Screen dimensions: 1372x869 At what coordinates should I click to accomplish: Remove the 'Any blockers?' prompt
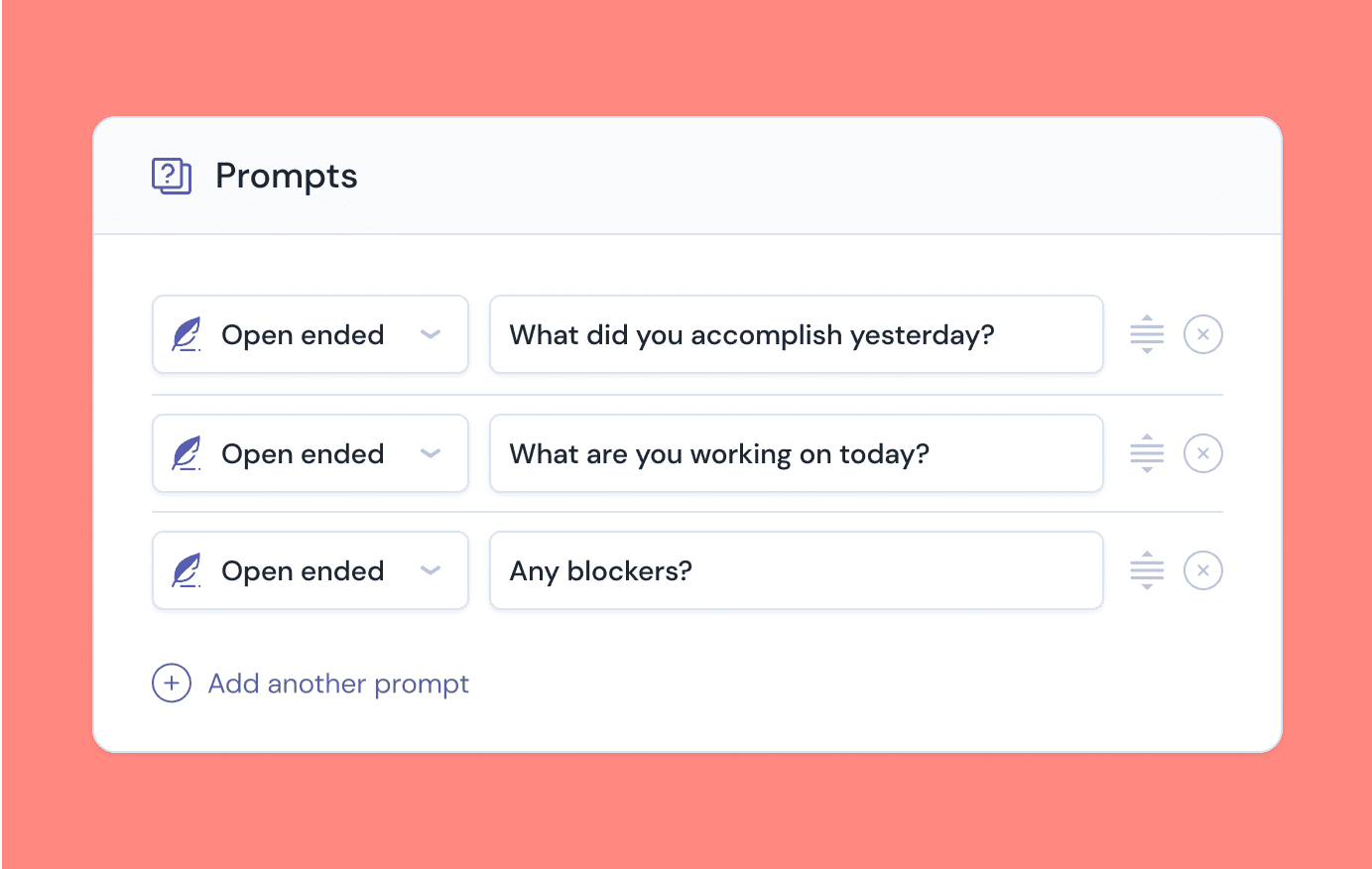(1202, 570)
